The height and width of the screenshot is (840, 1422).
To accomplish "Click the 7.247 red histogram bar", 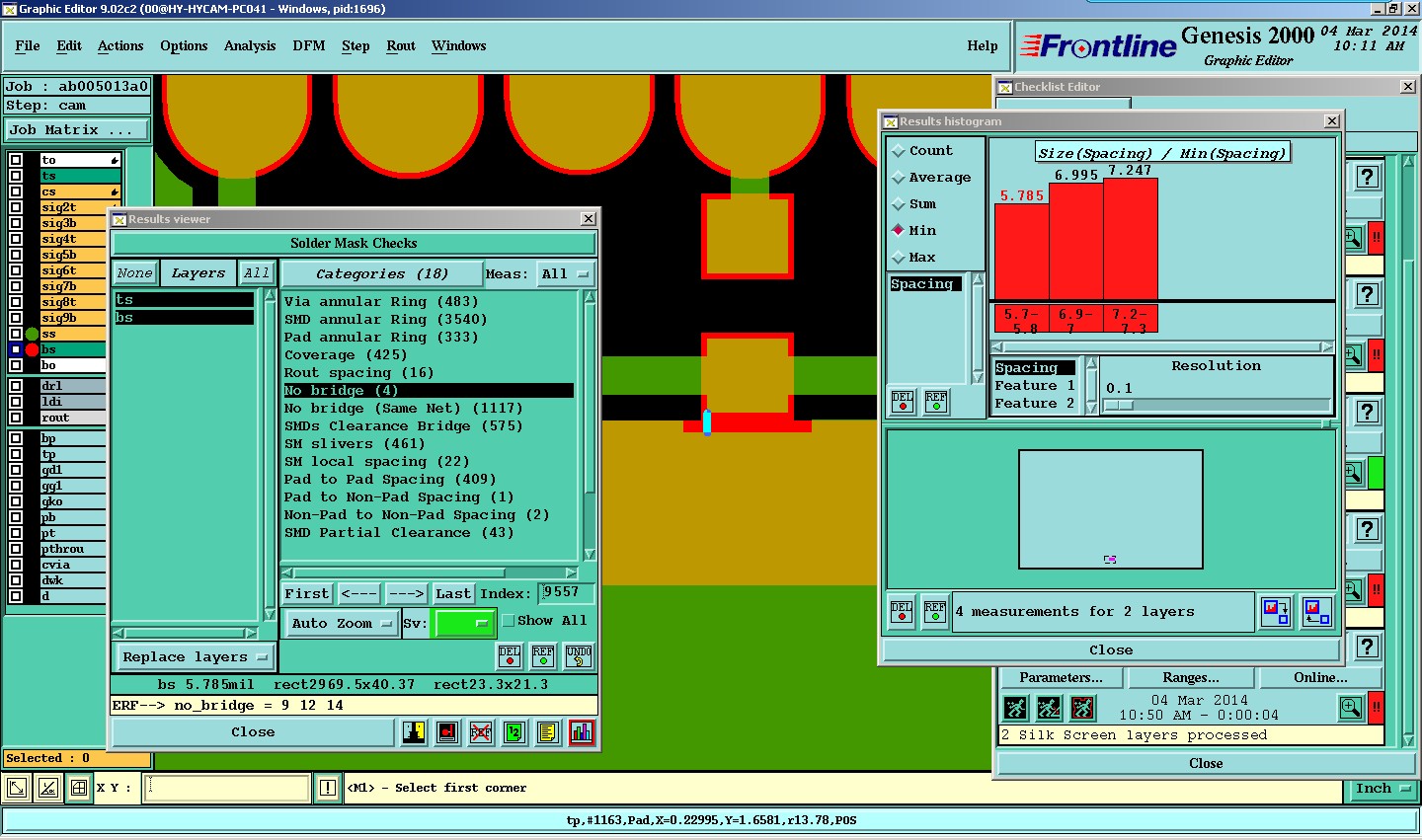I will pyautogui.click(x=1130, y=240).
